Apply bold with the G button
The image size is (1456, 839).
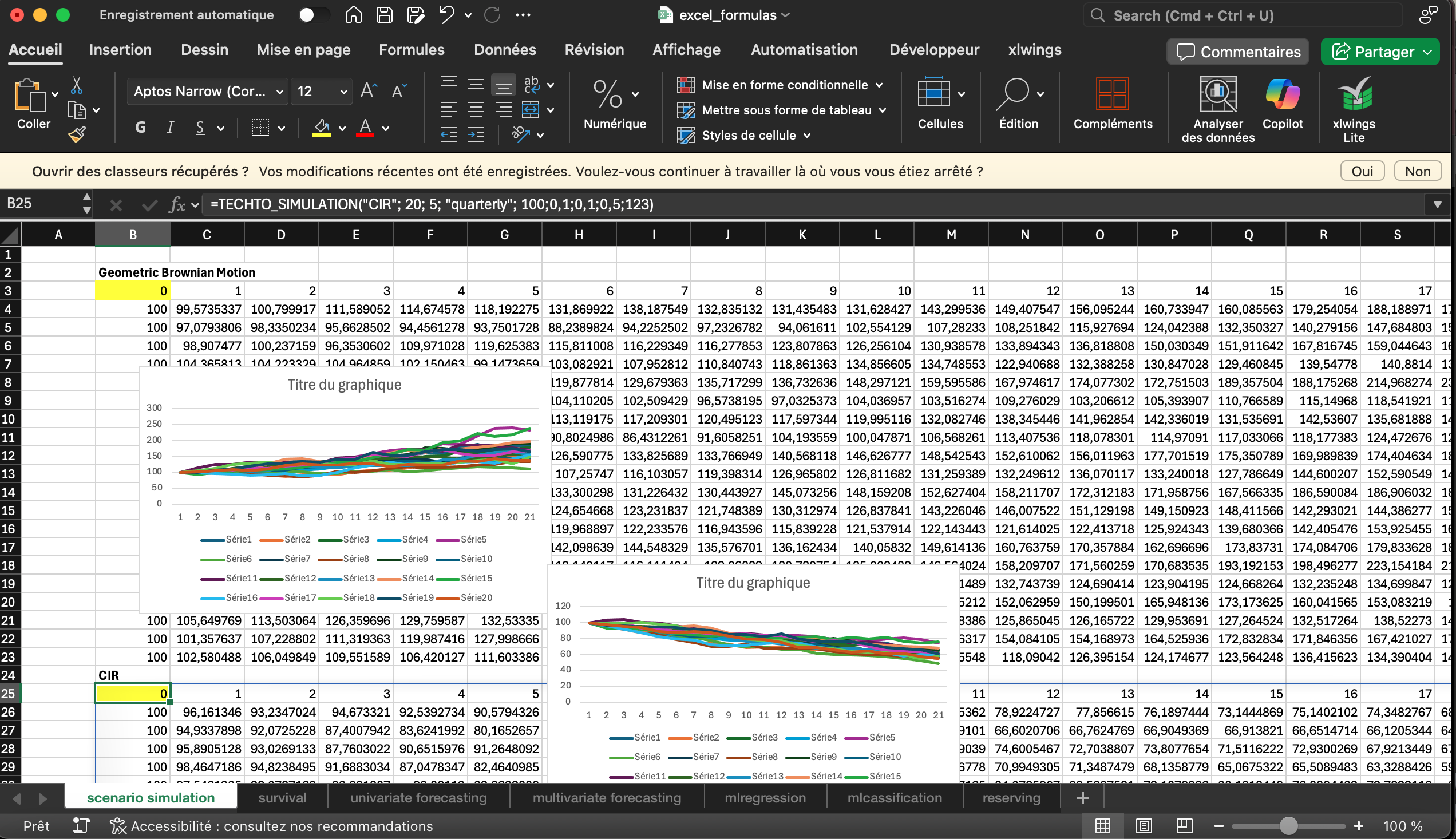pyautogui.click(x=140, y=128)
